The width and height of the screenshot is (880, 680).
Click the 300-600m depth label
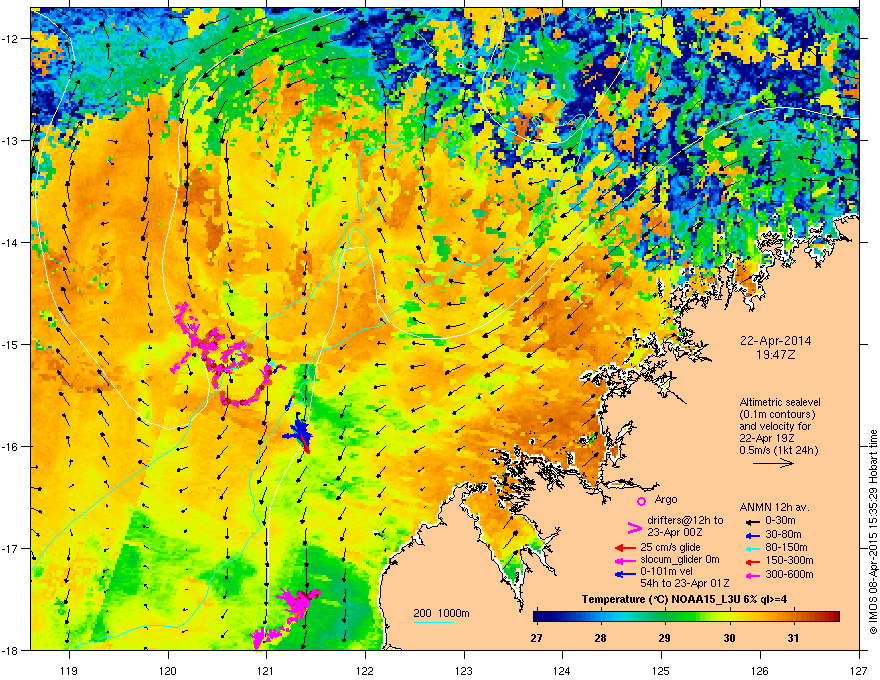pos(789,575)
